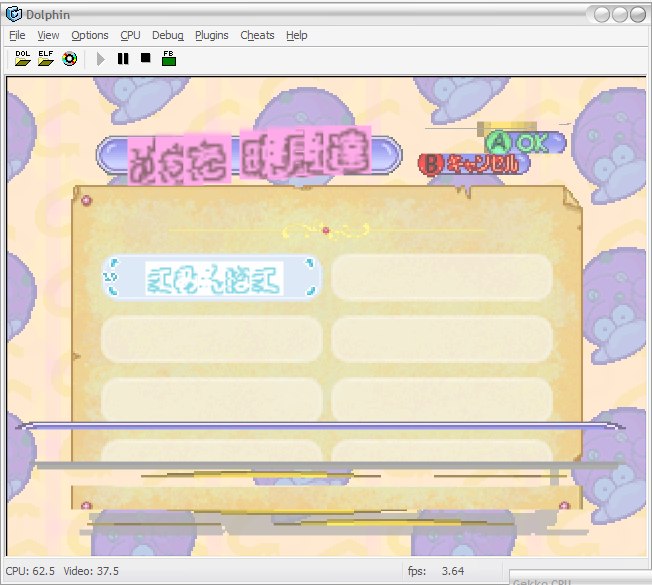
Task: Click the Play emulation button
Action: pos(100,59)
